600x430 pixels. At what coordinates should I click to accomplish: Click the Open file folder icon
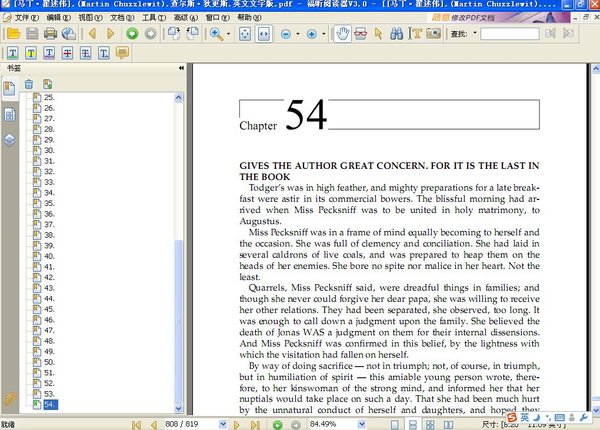pyautogui.click(x=13, y=34)
